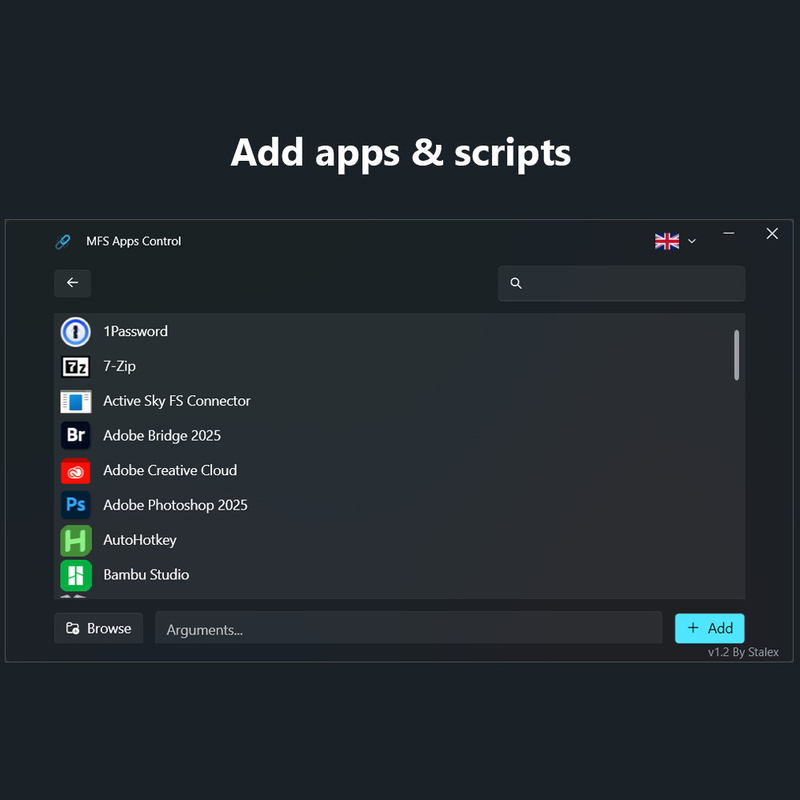Click the Bambu Studio app icon

76,575
